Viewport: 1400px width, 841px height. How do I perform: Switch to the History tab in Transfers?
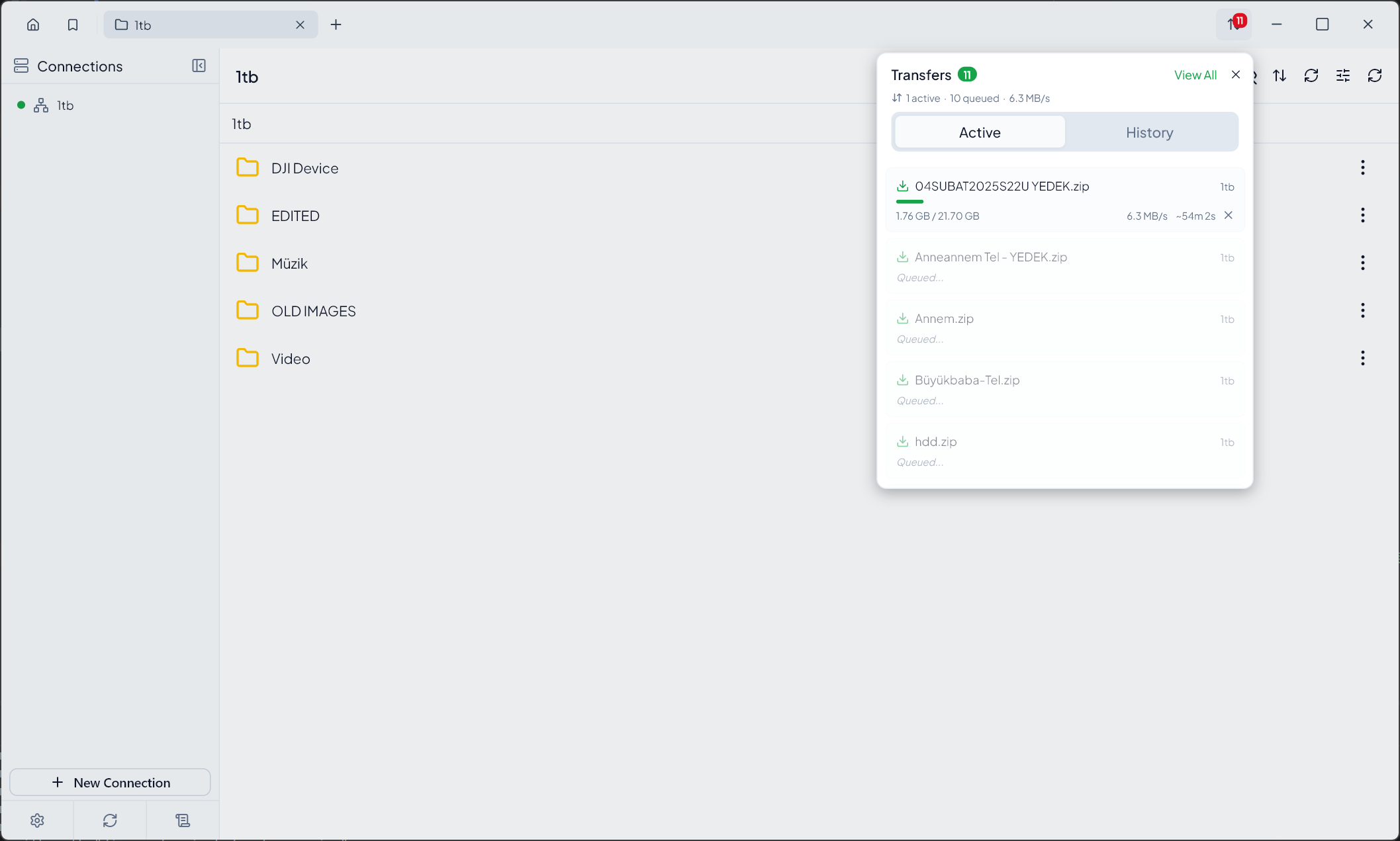pos(1149,132)
